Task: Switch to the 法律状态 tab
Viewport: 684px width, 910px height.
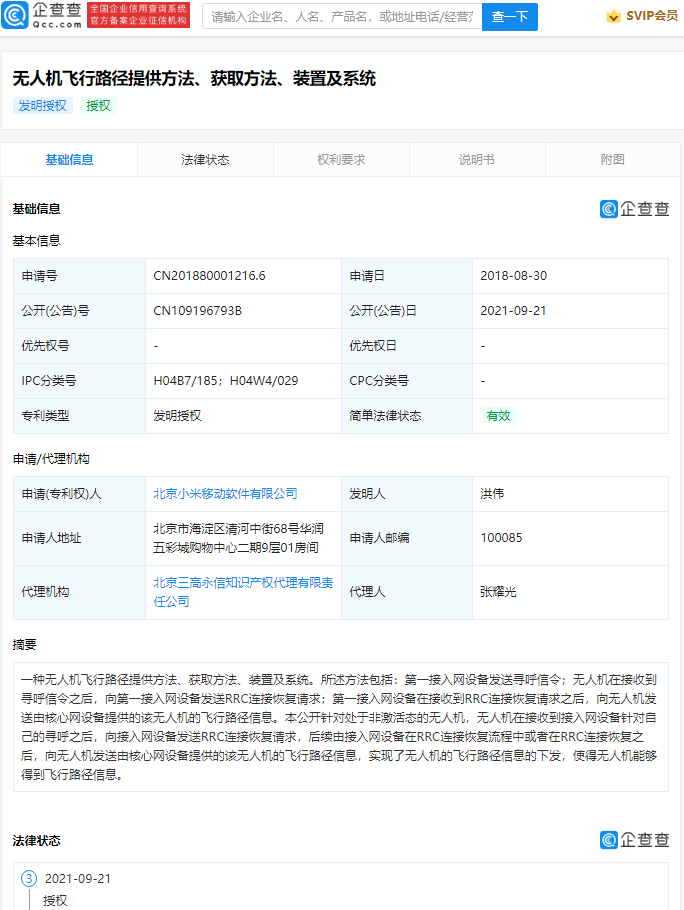Action: (205, 160)
